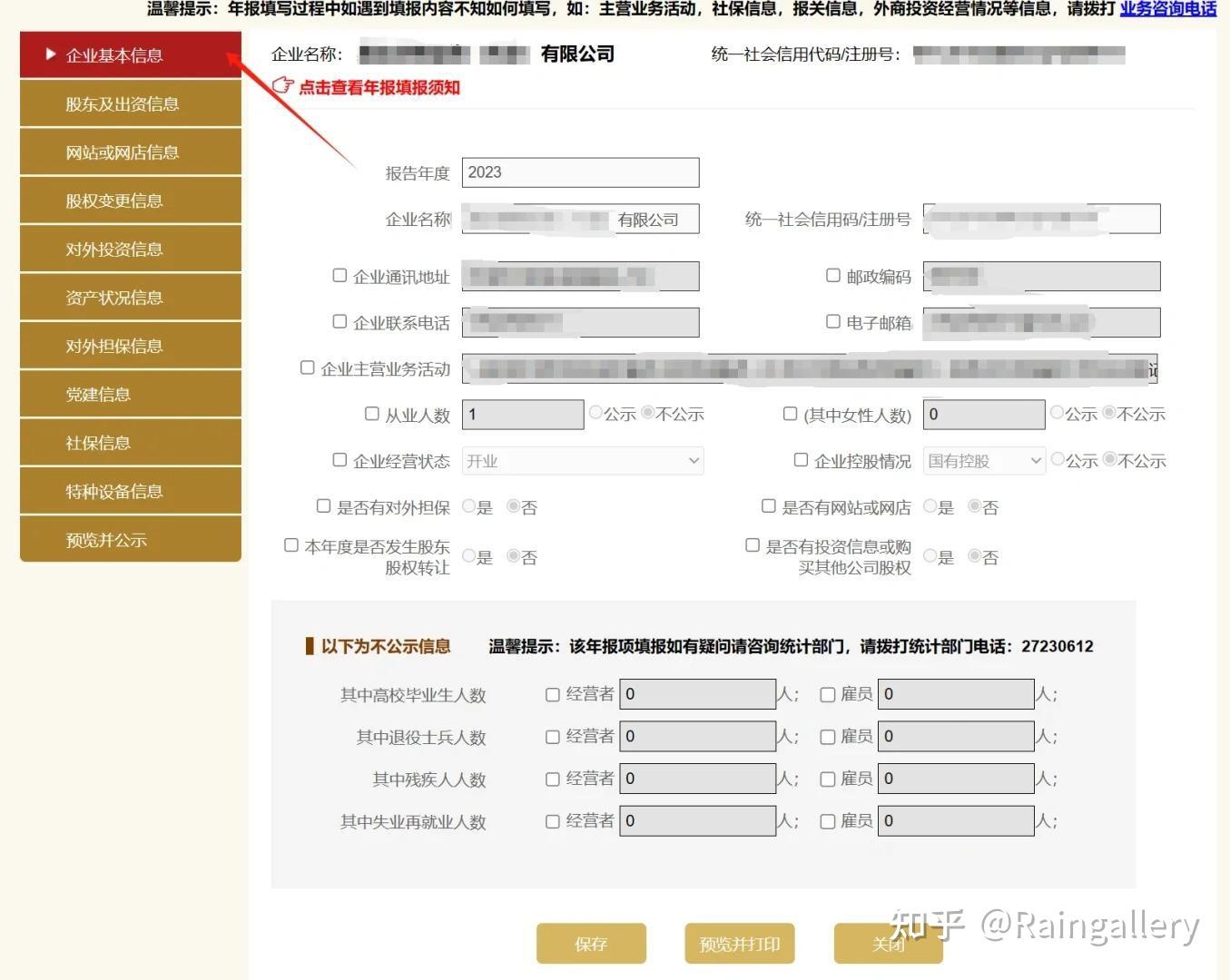
Task: Click the 电子邮箱 input field
Action: click(1042, 322)
